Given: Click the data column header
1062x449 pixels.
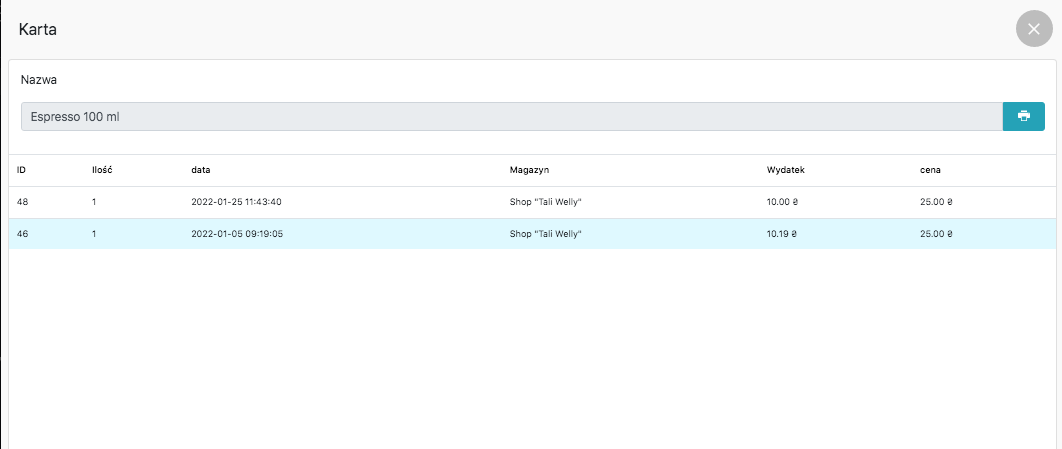Looking at the screenshot, I should (201, 170).
